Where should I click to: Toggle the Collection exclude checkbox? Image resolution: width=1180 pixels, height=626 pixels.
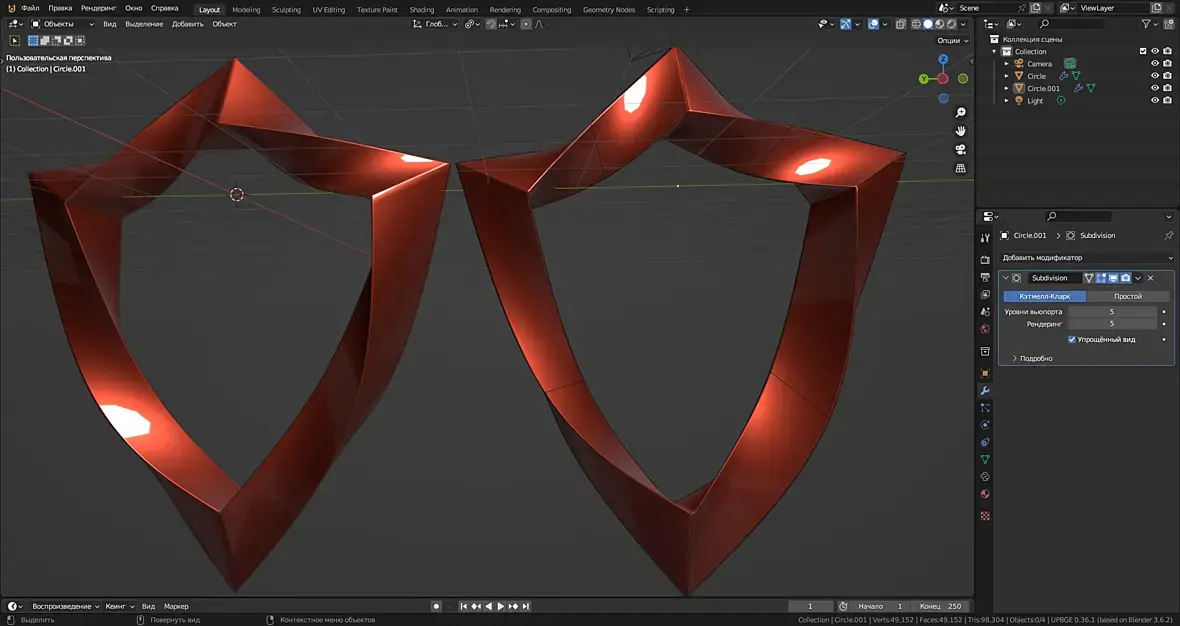tap(1143, 51)
